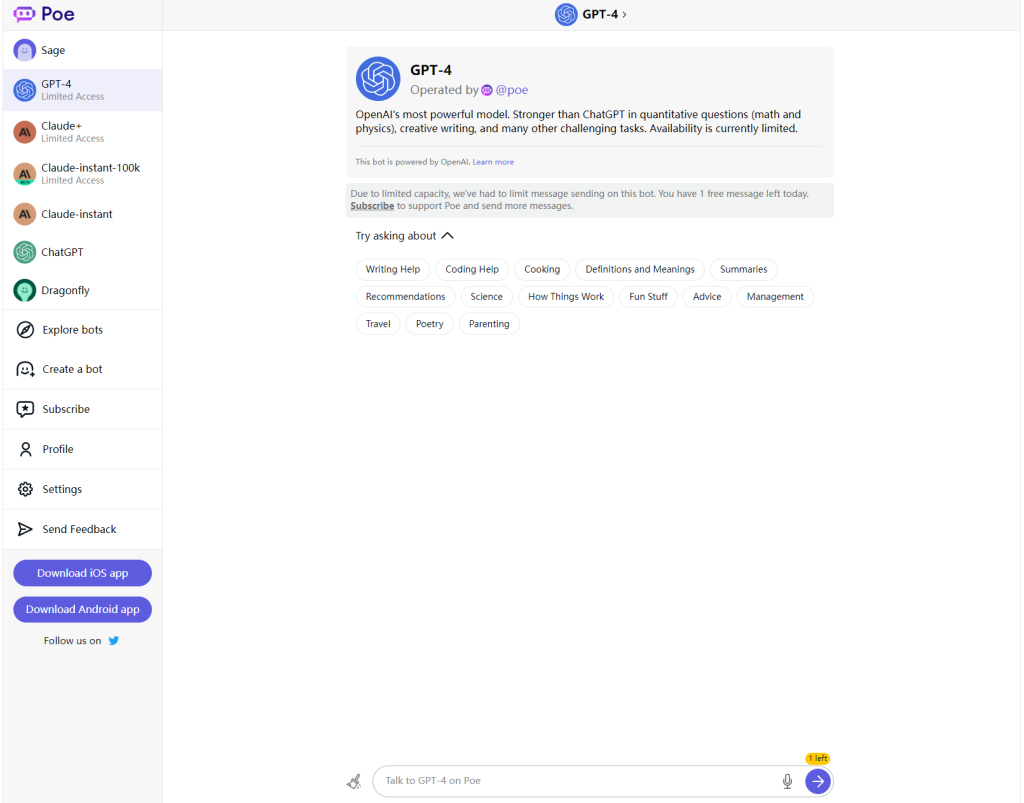Click the Claude-instant avatar icon

(x=25, y=214)
